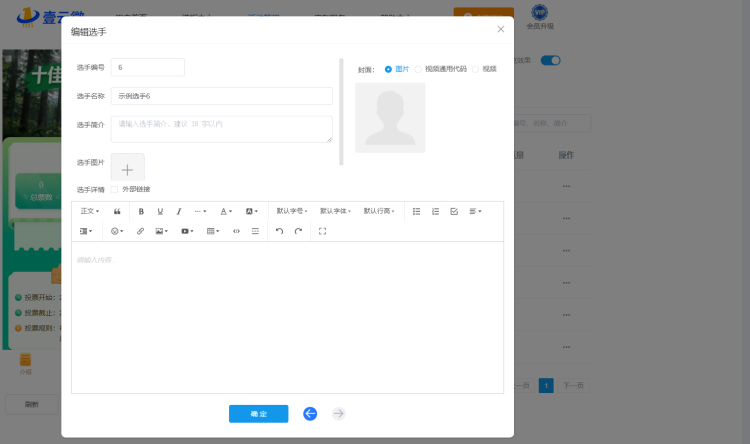The width and height of the screenshot is (750, 444).
Task: Open the 正文 heading style dropdown
Action: point(89,211)
